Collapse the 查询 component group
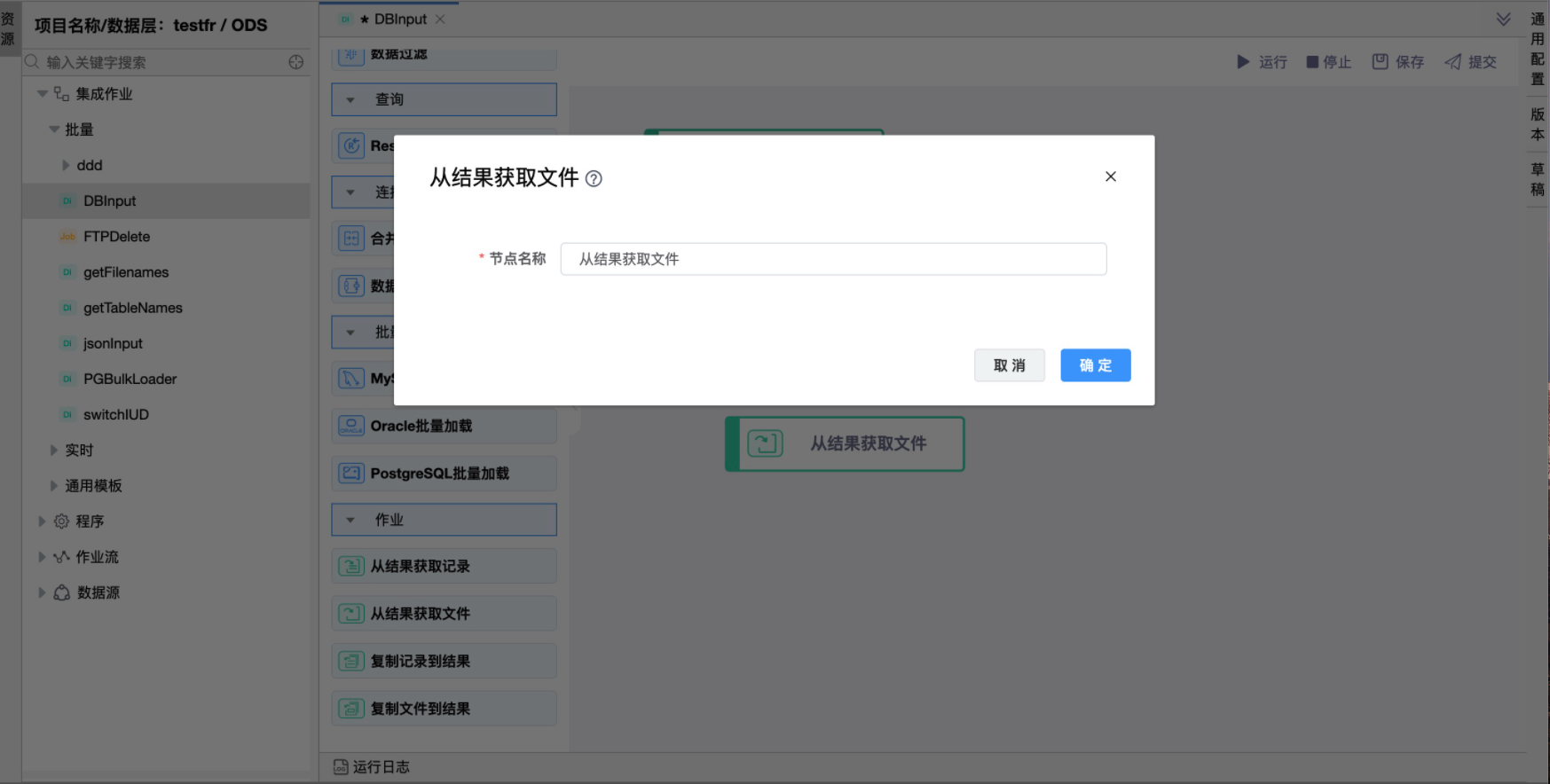The width and height of the screenshot is (1550, 784). (350, 100)
